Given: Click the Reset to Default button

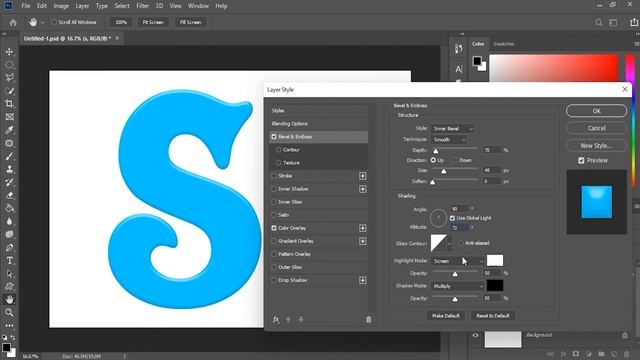Looking at the screenshot, I should 493,316.
